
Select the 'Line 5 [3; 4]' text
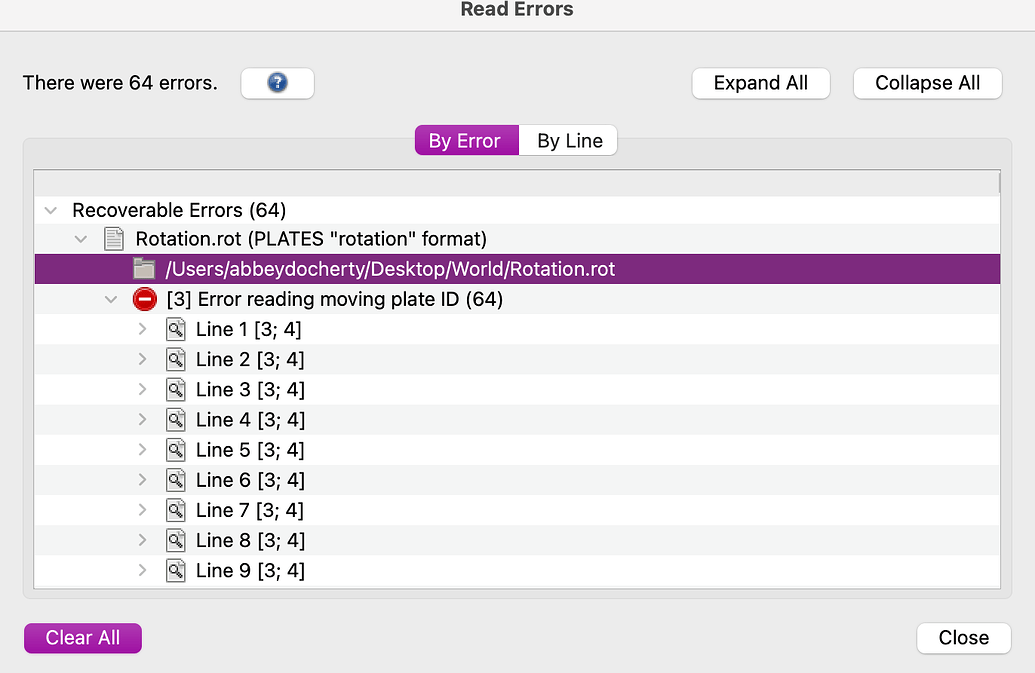(250, 450)
